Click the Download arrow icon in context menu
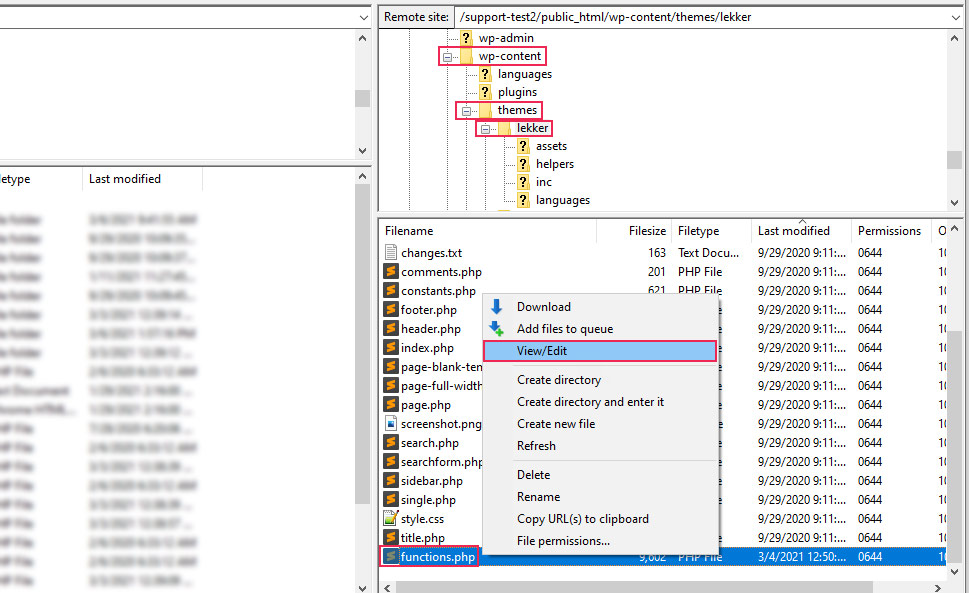 click(497, 307)
